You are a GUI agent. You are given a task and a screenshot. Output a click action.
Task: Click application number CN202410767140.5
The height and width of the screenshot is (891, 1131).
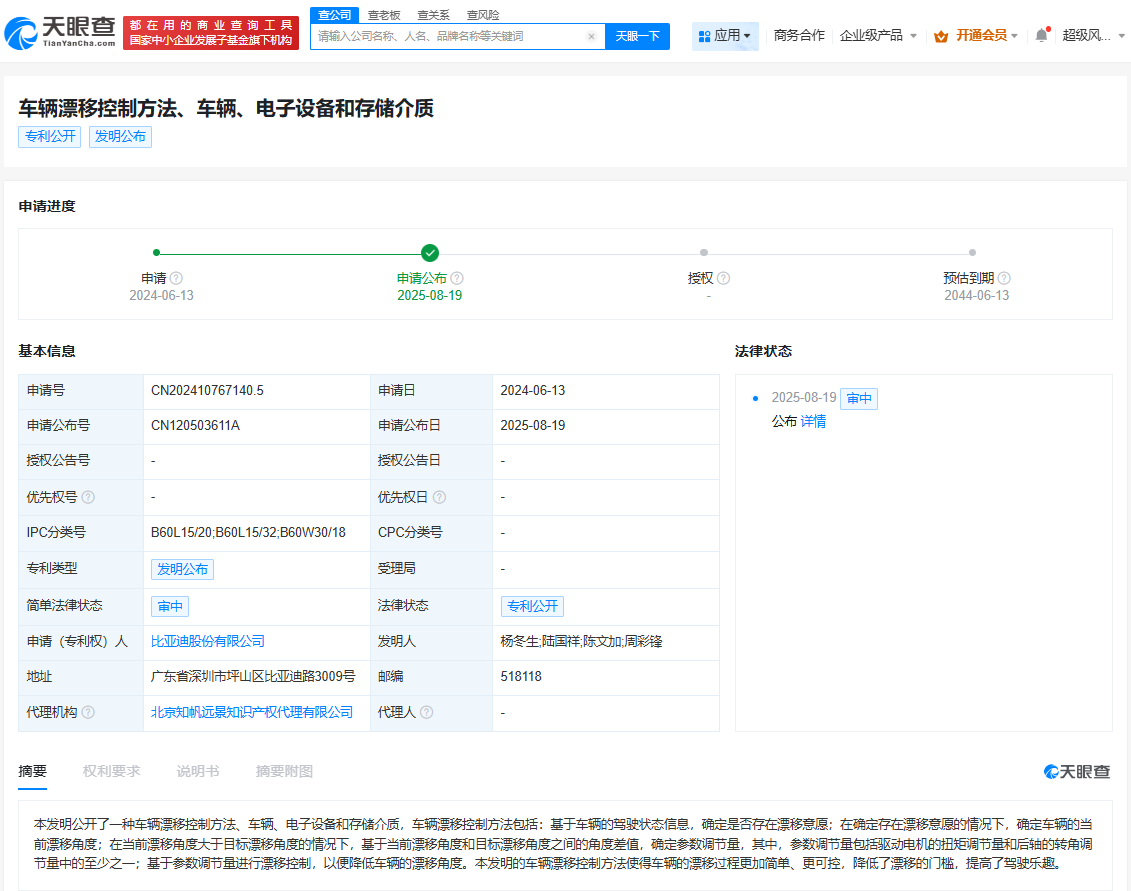point(207,390)
